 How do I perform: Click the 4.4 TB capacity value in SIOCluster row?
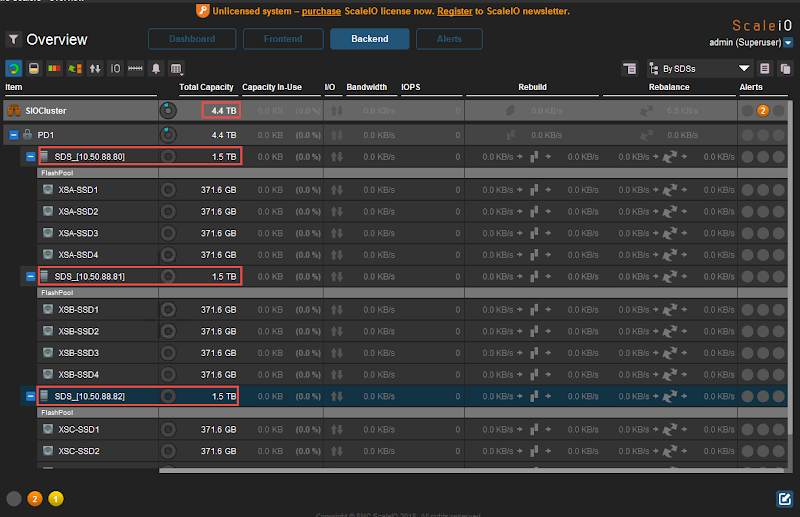(x=223, y=111)
